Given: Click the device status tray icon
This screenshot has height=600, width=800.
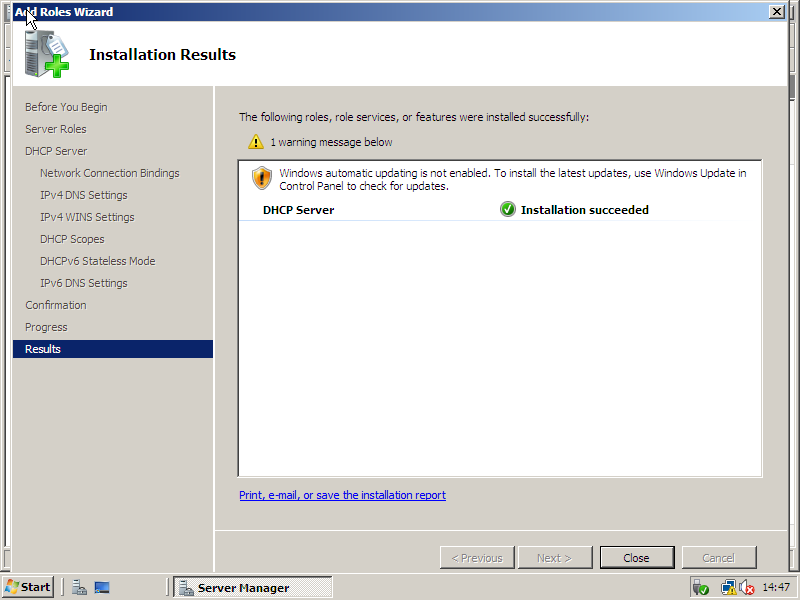Looking at the screenshot, I should 700,588.
